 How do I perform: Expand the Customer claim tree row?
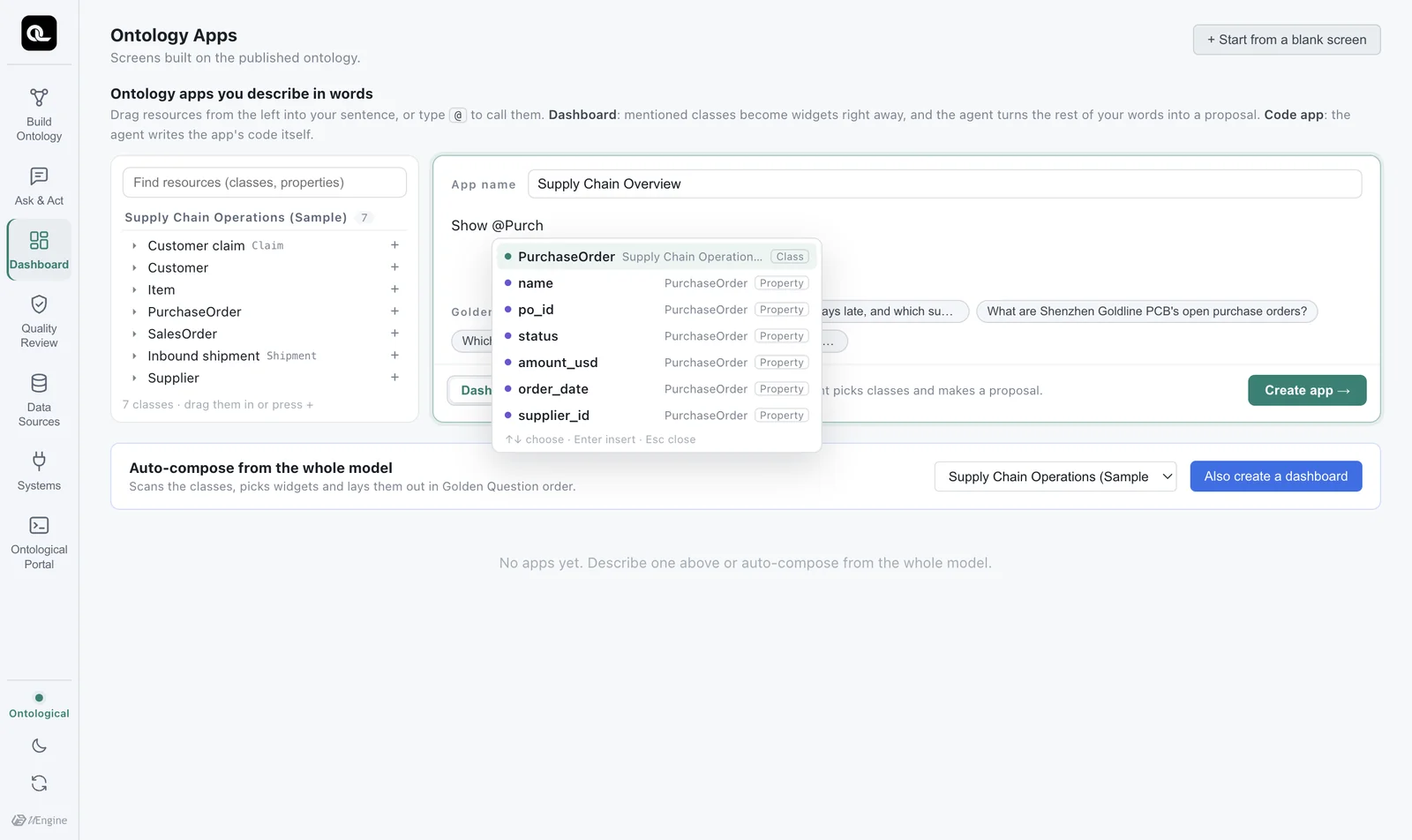[x=134, y=246]
